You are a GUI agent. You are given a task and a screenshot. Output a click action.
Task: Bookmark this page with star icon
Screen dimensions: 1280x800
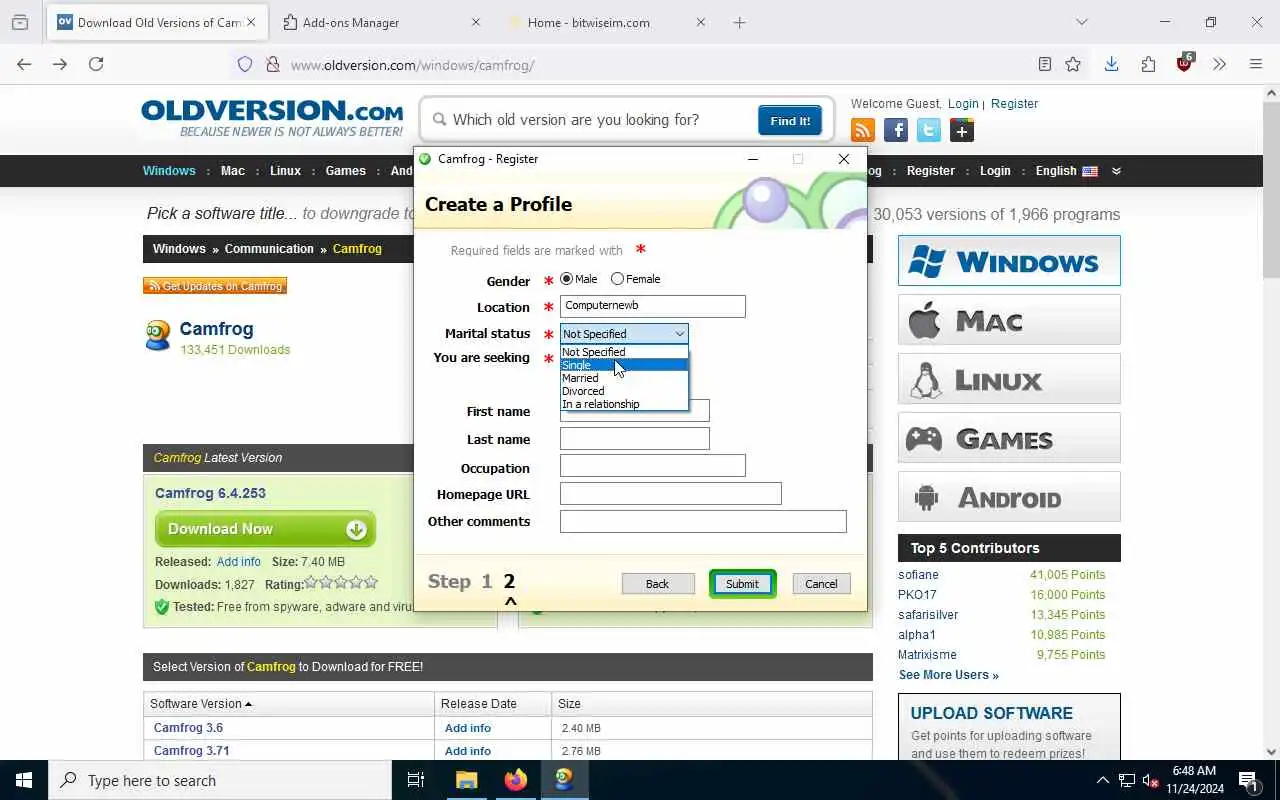(x=1073, y=64)
